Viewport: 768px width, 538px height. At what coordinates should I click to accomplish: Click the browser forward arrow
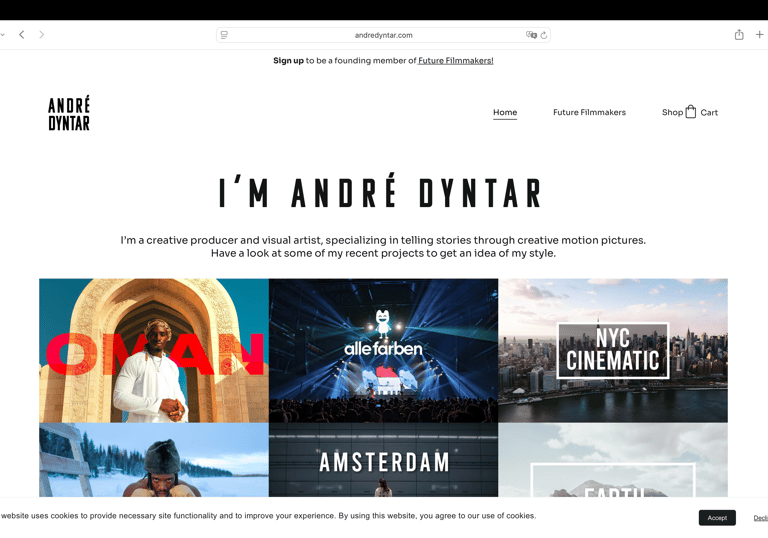42,34
